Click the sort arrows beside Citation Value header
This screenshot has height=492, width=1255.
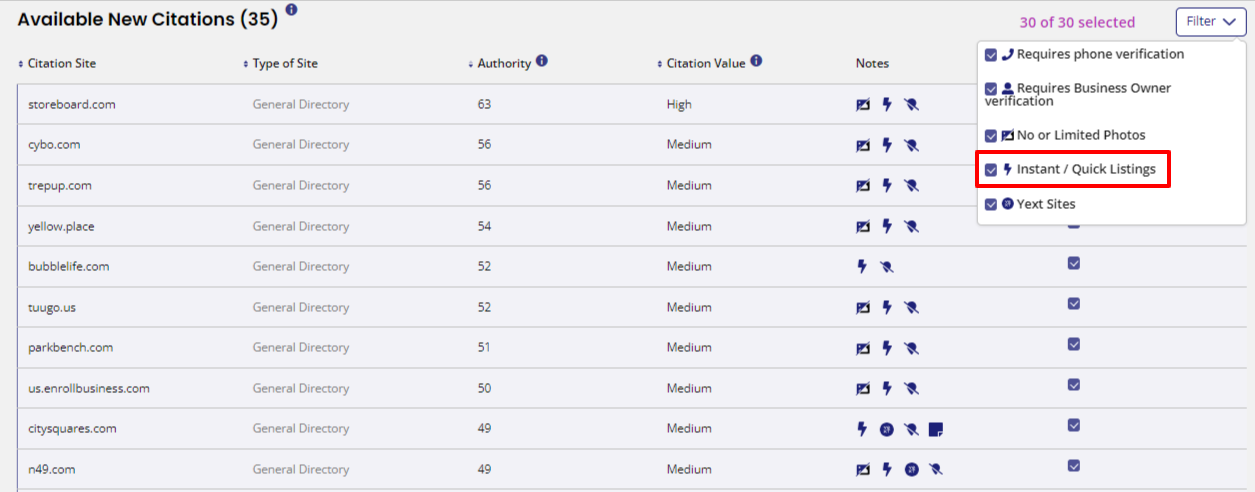pos(660,64)
